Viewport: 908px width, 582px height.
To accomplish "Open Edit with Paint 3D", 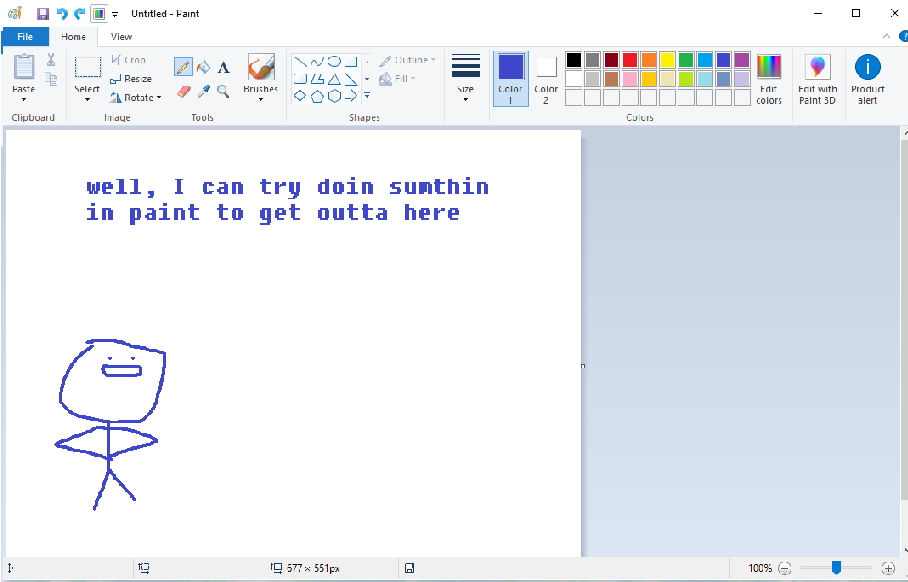I will [817, 79].
